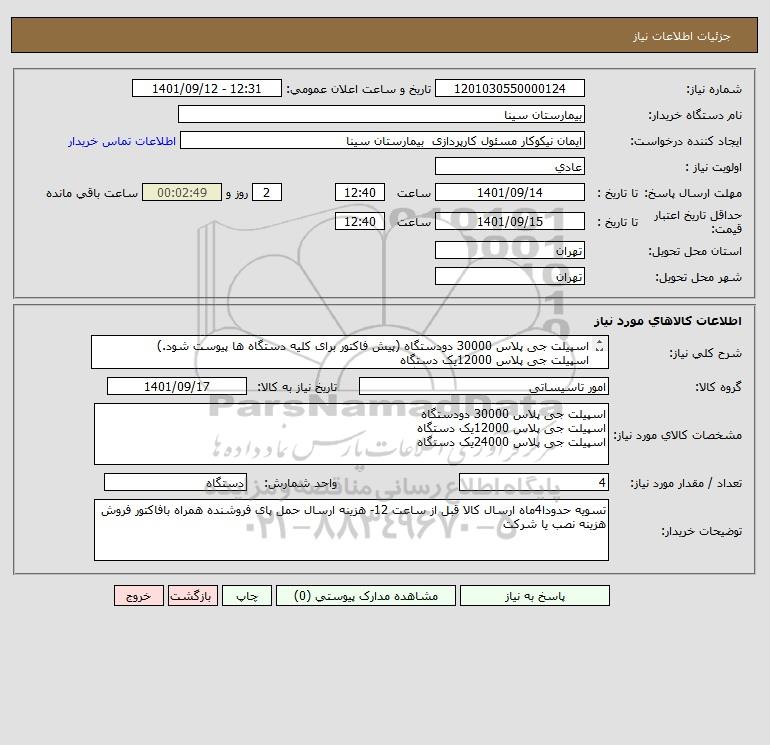The image size is (770, 745).
Task: Click the ایجاد کننده درخواست field
Action: coord(383,141)
